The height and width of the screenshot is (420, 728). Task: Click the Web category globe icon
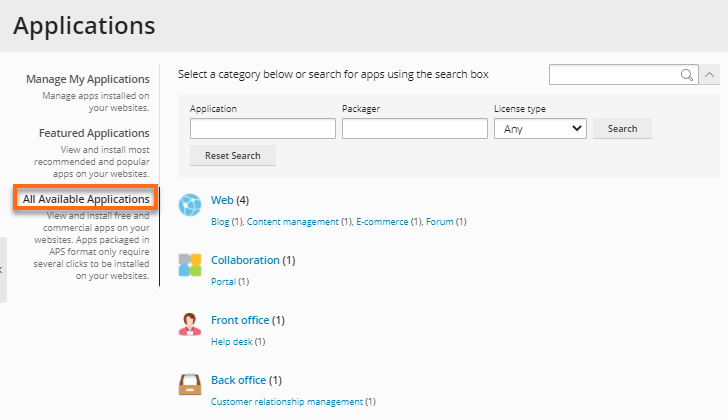pyautogui.click(x=190, y=206)
